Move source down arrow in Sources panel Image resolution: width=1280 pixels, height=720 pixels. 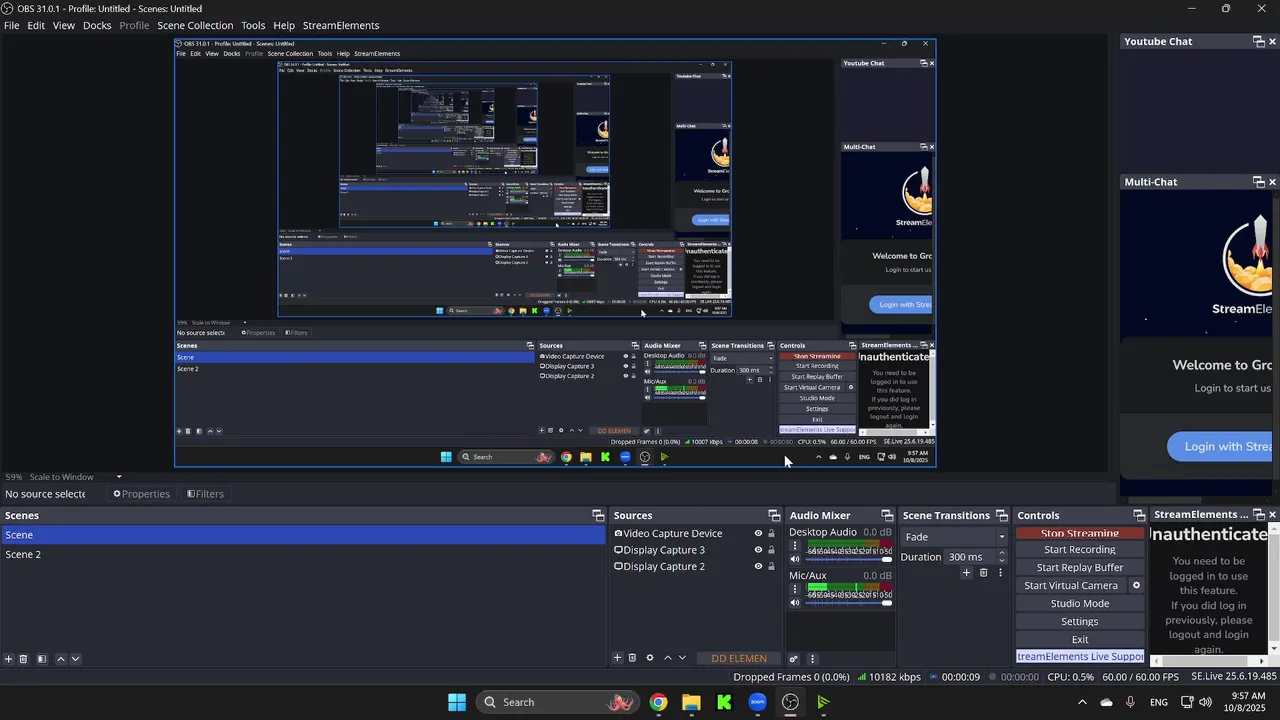pos(683,658)
